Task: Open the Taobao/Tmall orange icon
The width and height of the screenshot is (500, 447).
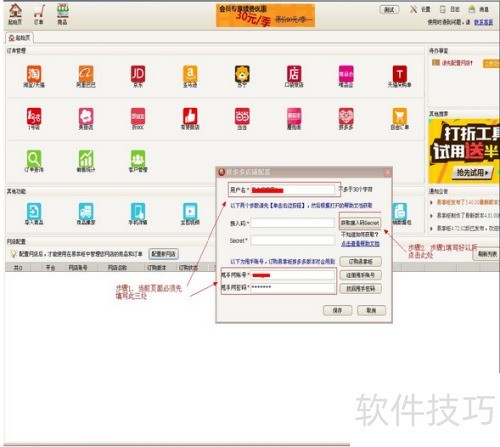Action: tap(34, 74)
